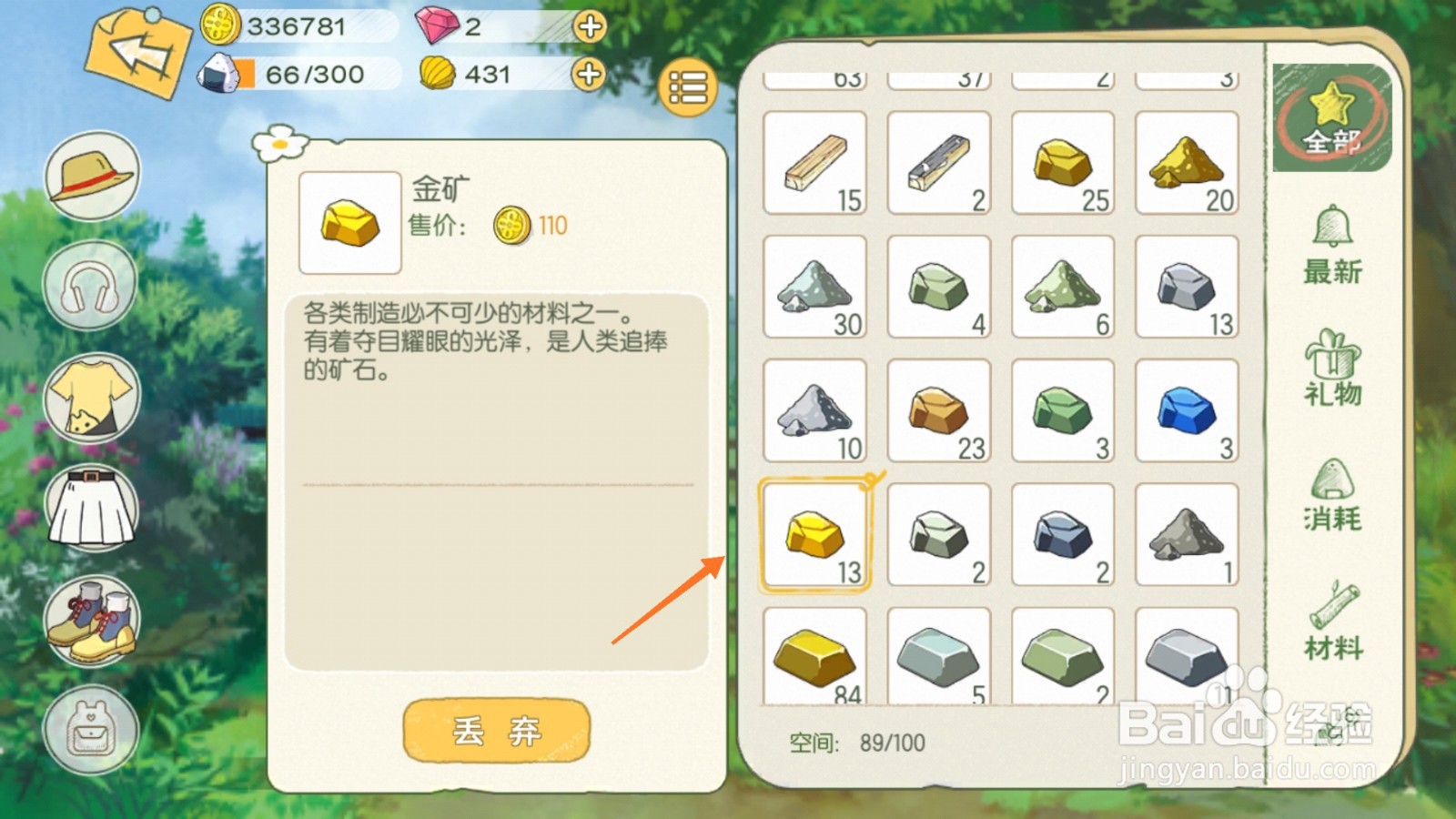Screen dimensions: 1456x819
Task: Select the blue ore with count 3
Action: pos(1188,410)
